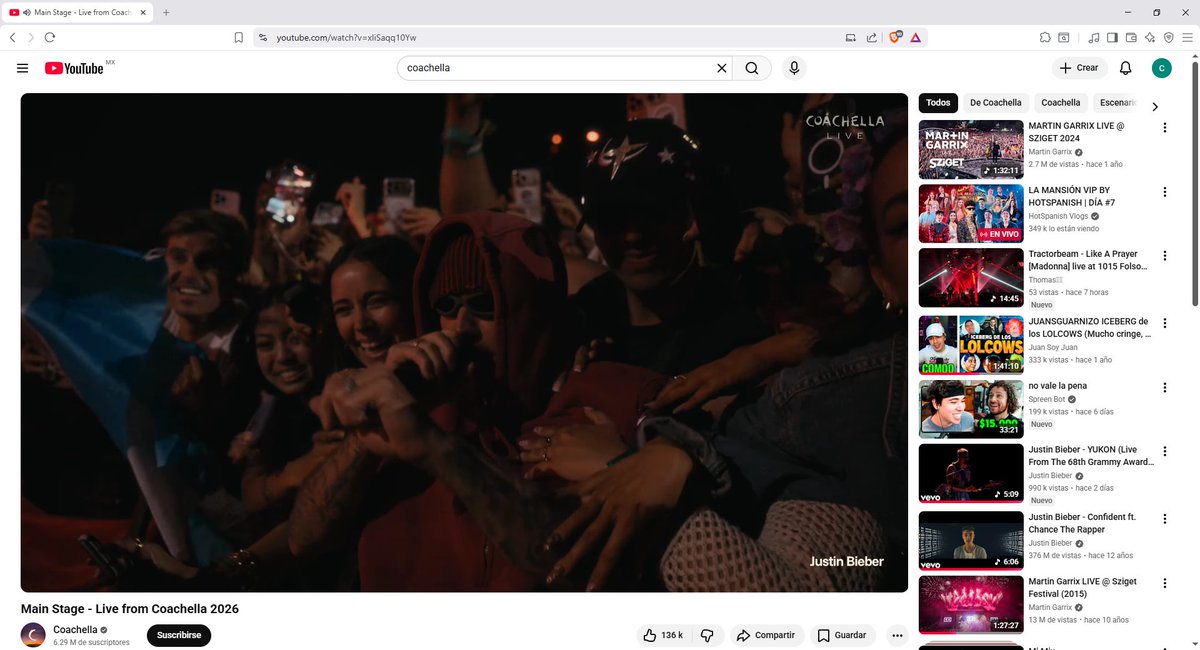Open the Tractorbeam 14:45 thumbnail
This screenshot has width=1200, height=650.
click(x=971, y=277)
